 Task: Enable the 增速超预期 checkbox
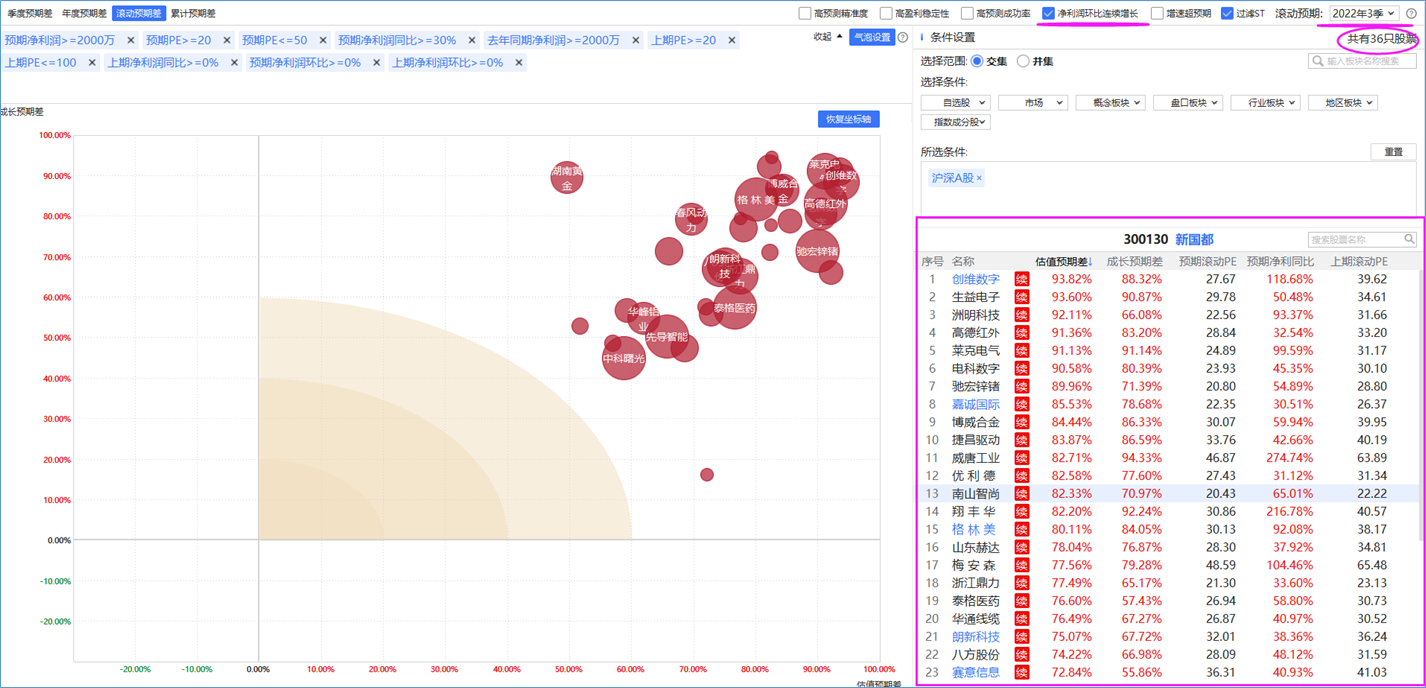click(x=1157, y=13)
